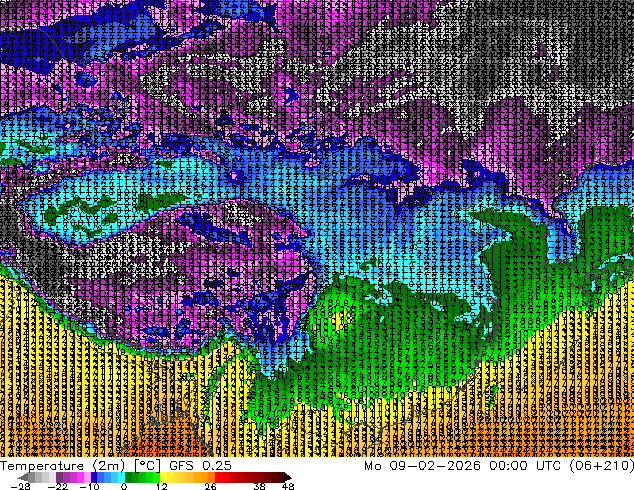
Task: Click the 0 legend value label
Action: click(x=124, y=486)
